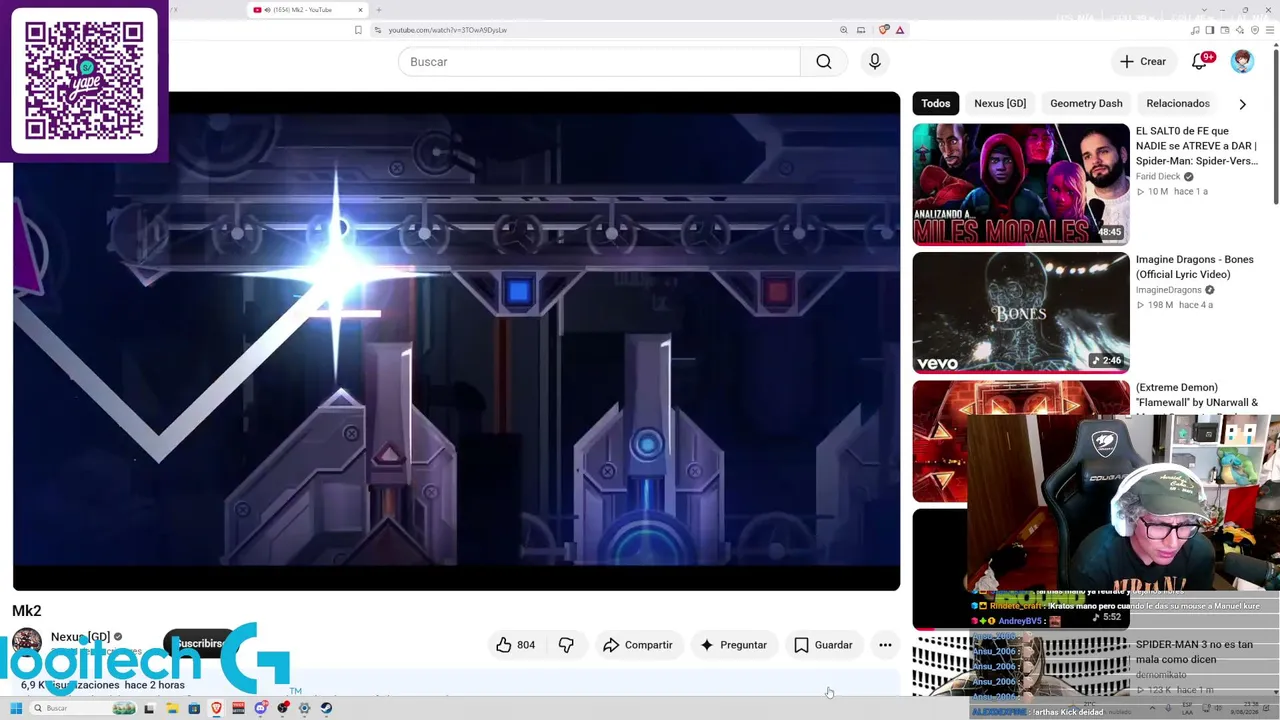Viewport: 1280px width, 720px height.
Task: Click the browser address bar URL
Action: [x=447, y=30]
